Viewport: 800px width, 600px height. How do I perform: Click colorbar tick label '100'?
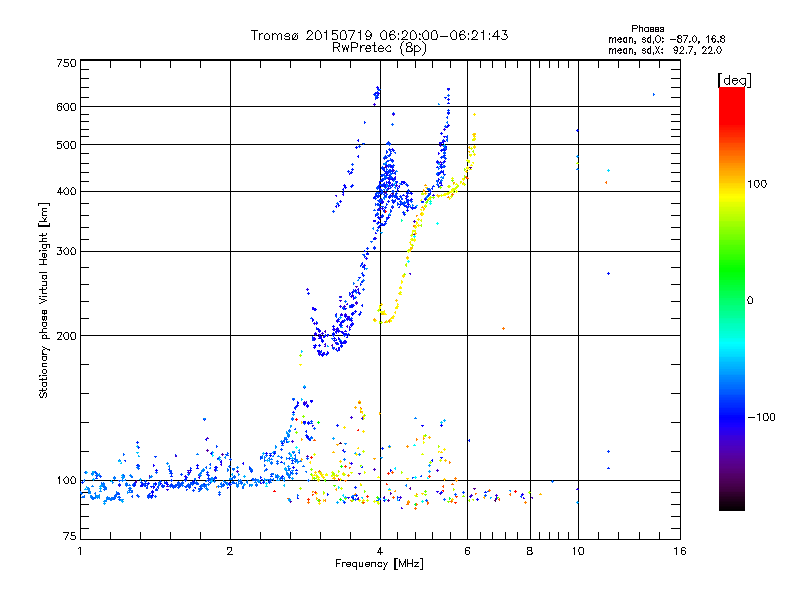757,184
